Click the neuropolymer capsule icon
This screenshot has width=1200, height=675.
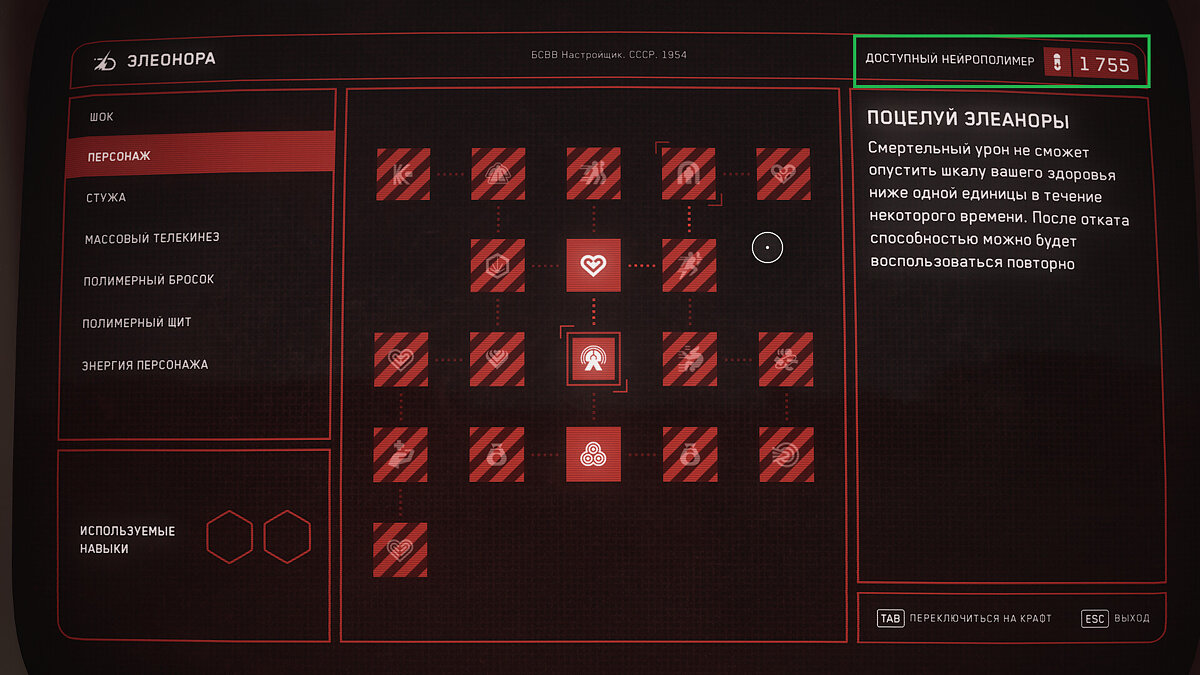[x=1056, y=63]
